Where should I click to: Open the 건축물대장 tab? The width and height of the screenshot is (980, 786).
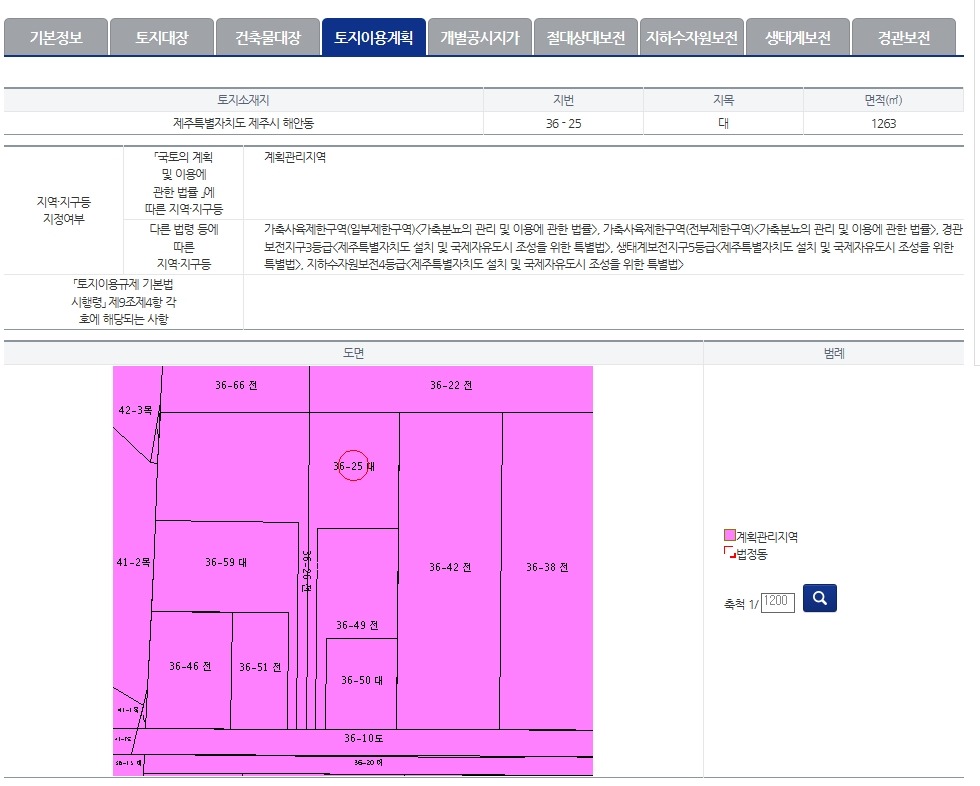[268, 37]
